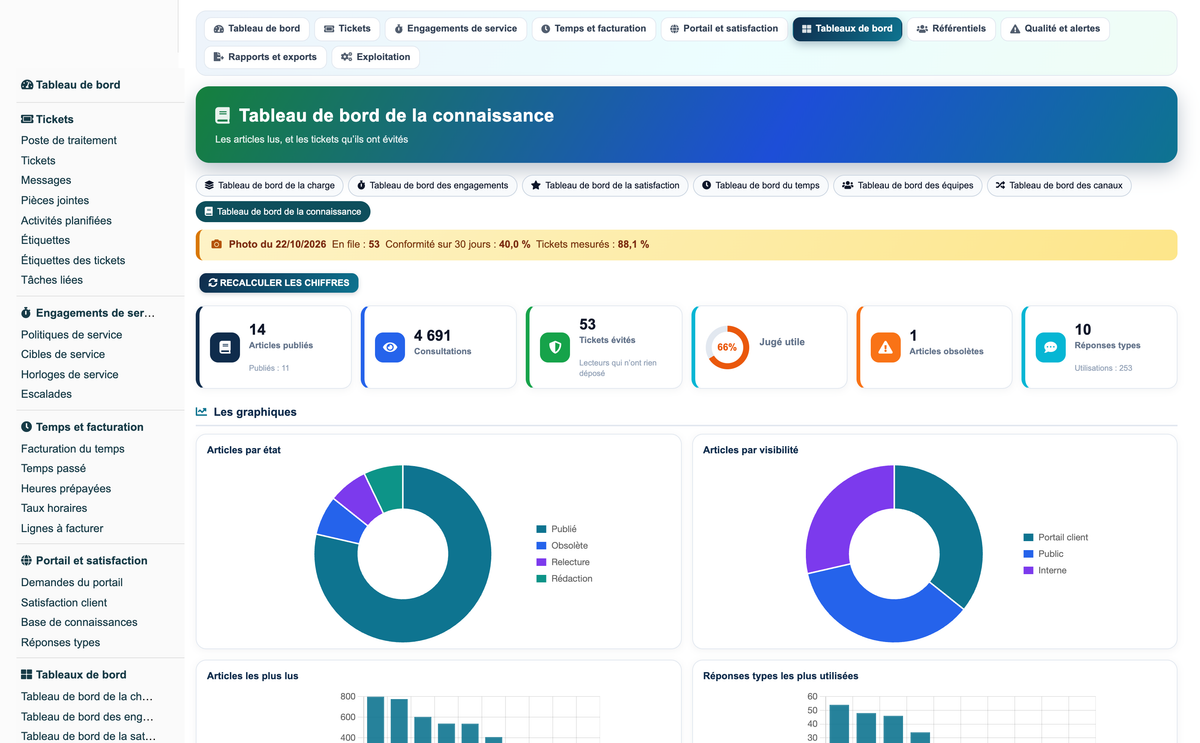Viewport: 1200px width, 743px height.
Task: Open Activités planifiées in the sidebar
Action: (66, 221)
